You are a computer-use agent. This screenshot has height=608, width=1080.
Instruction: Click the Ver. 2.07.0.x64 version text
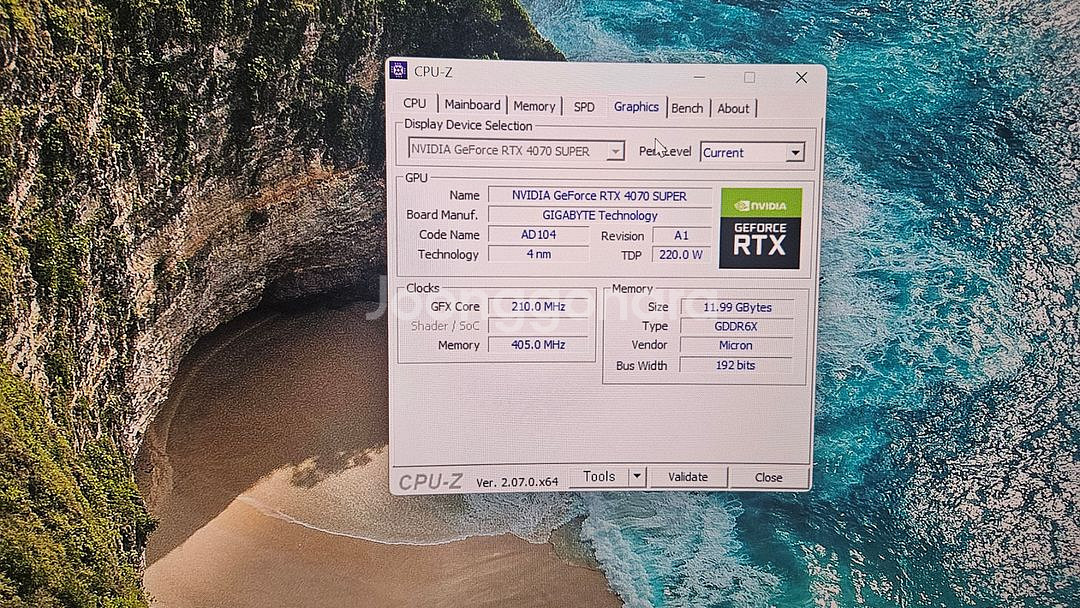pos(517,482)
